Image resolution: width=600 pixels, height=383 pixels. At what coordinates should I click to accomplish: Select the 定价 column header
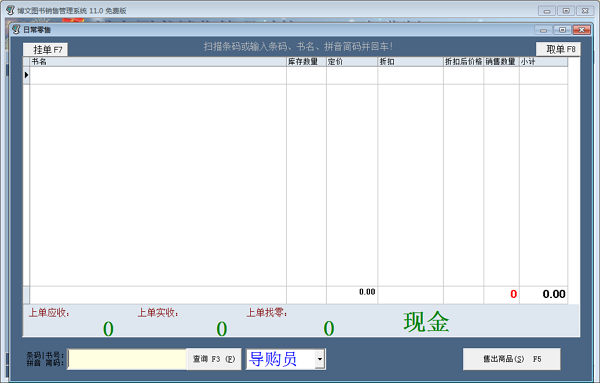click(x=352, y=62)
